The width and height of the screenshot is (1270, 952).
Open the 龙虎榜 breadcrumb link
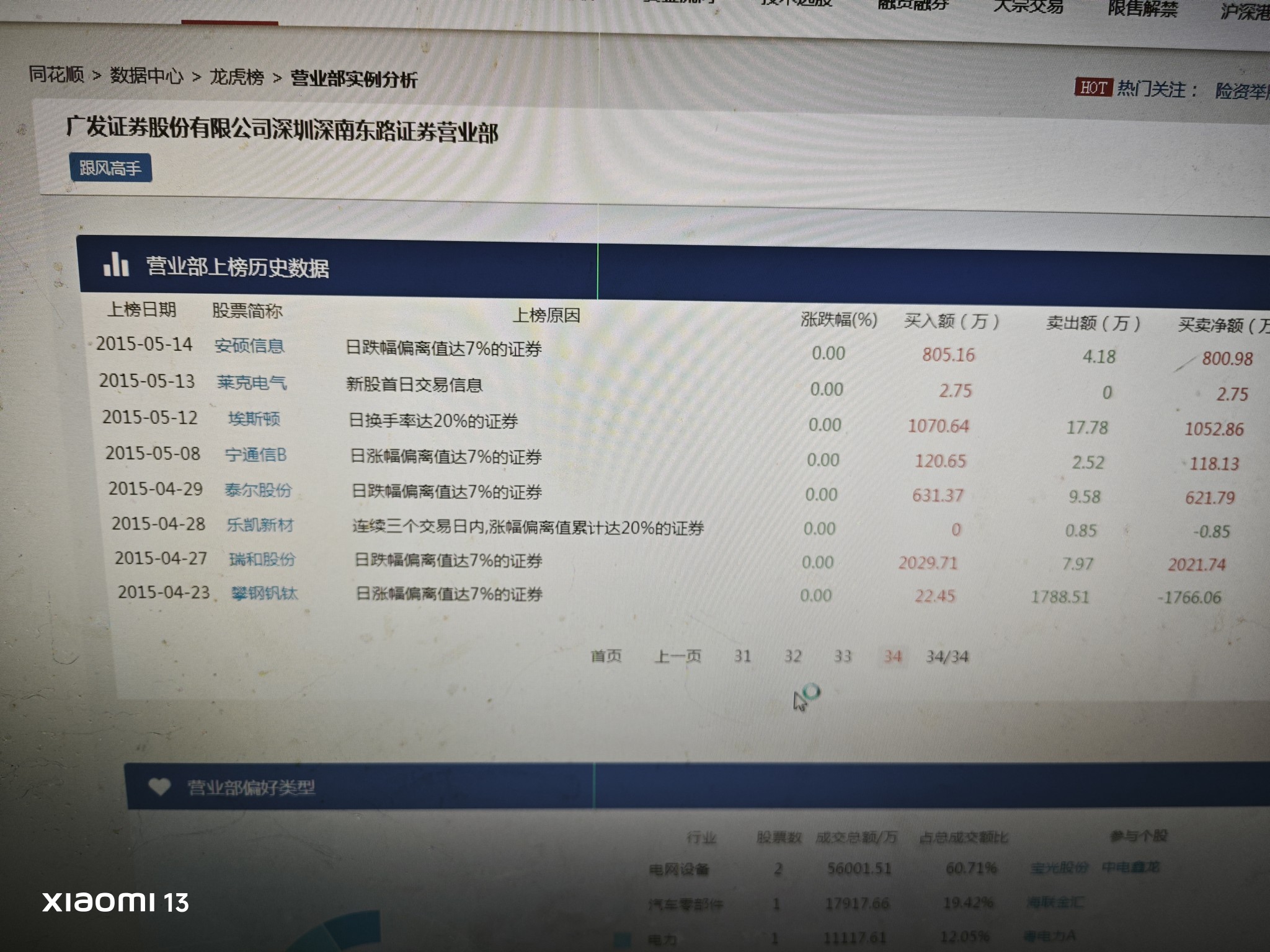236,77
